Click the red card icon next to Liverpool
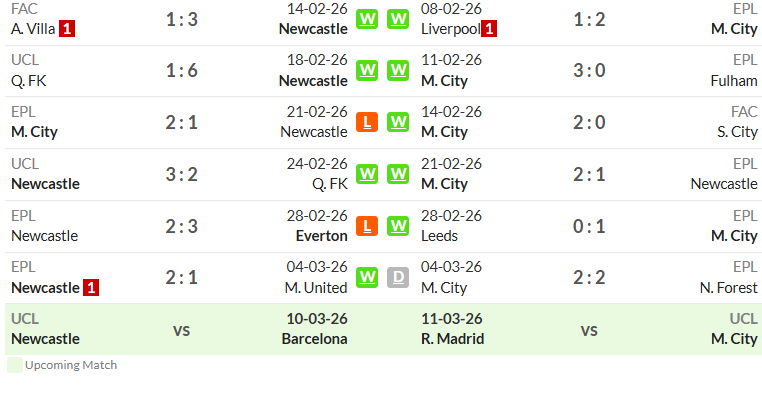 [x=489, y=29]
